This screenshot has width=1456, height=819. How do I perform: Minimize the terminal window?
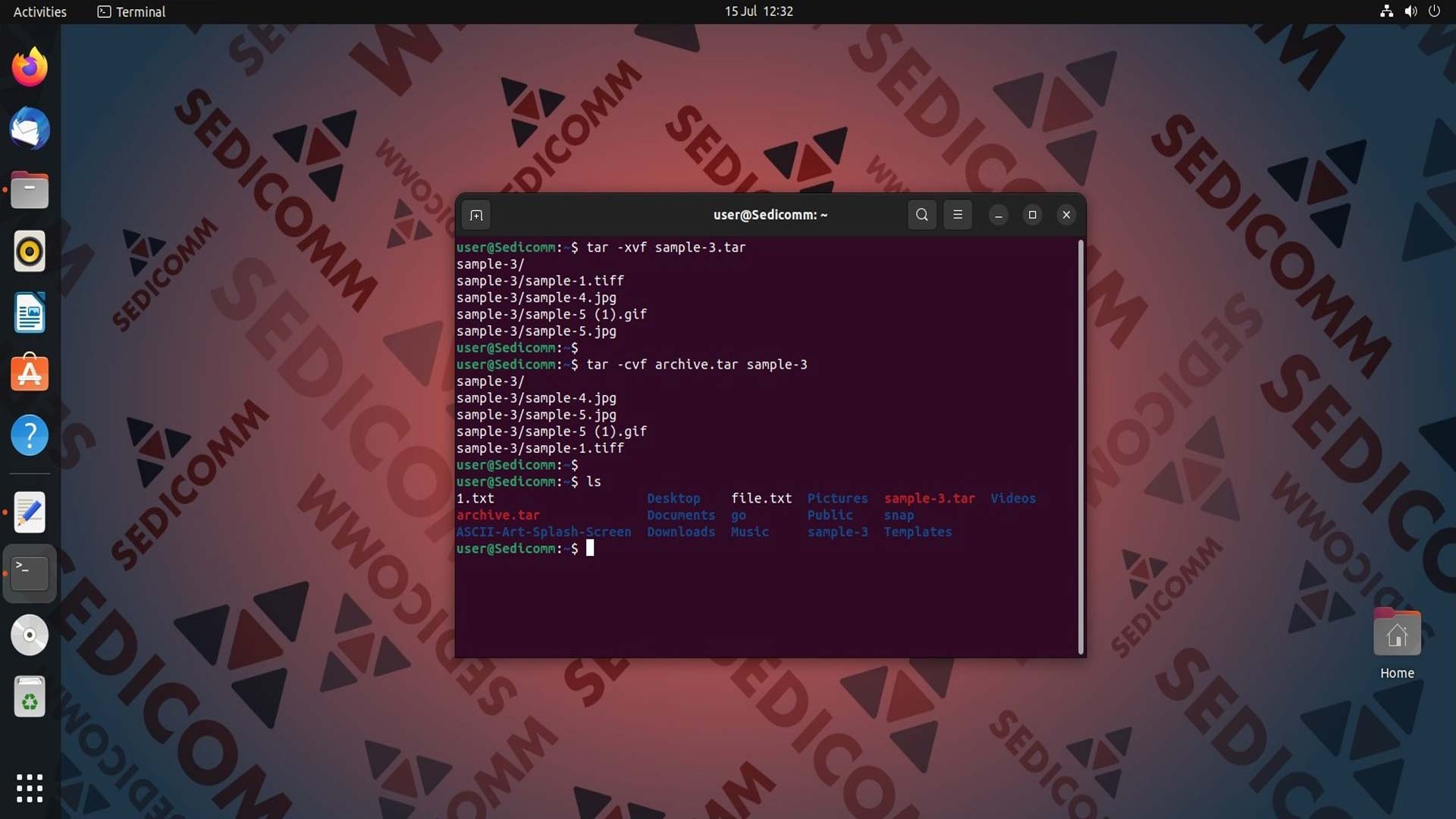pos(999,215)
